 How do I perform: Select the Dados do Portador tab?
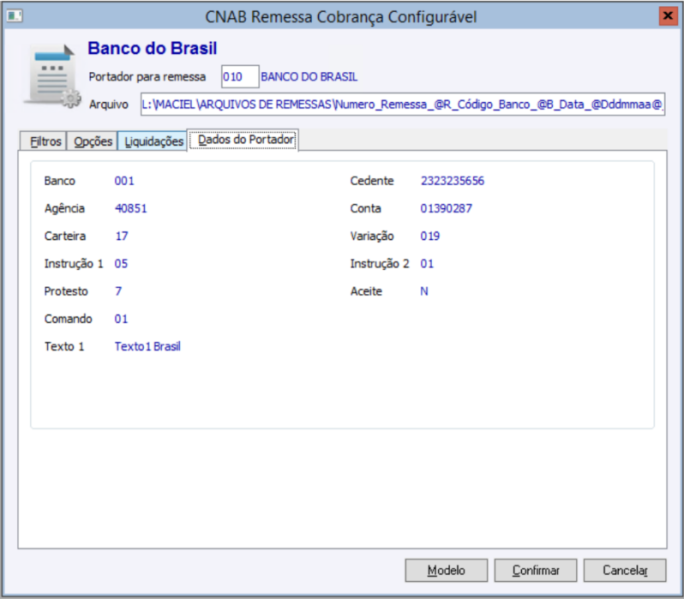pos(243,140)
